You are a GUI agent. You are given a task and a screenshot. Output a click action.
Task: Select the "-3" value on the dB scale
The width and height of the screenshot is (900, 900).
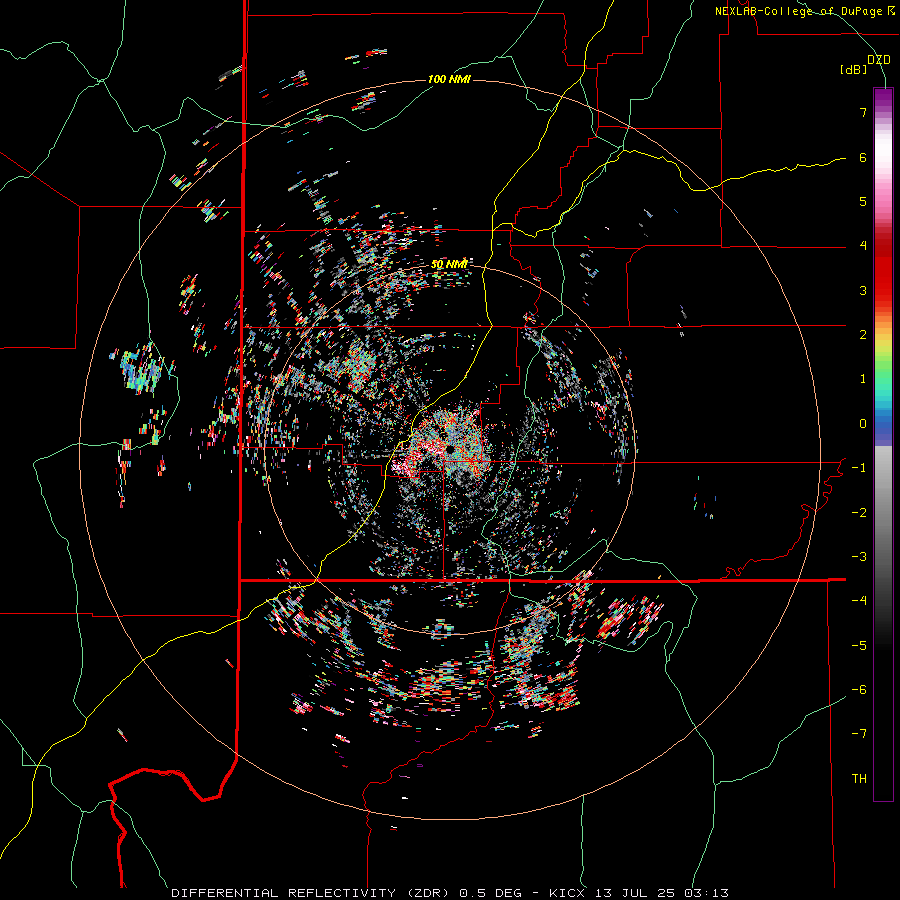click(x=859, y=557)
